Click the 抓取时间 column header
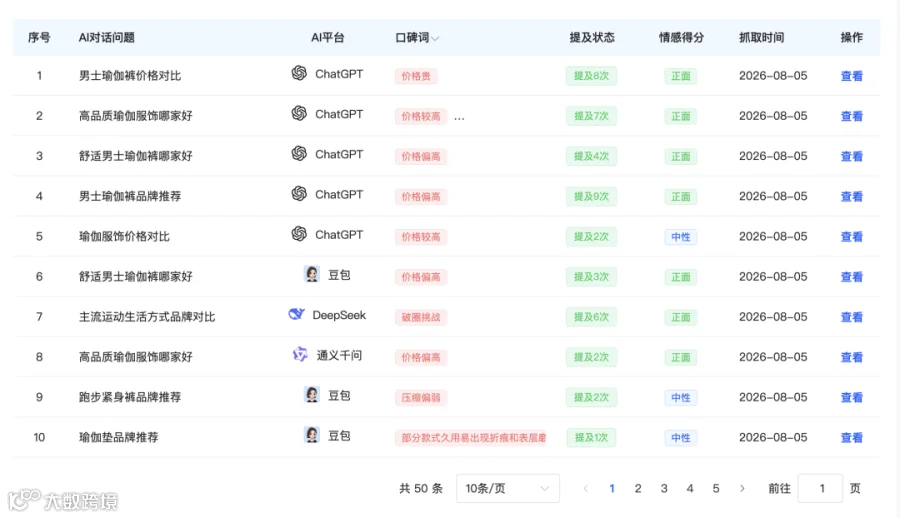Image resolution: width=900 pixels, height=518 pixels. click(x=761, y=37)
